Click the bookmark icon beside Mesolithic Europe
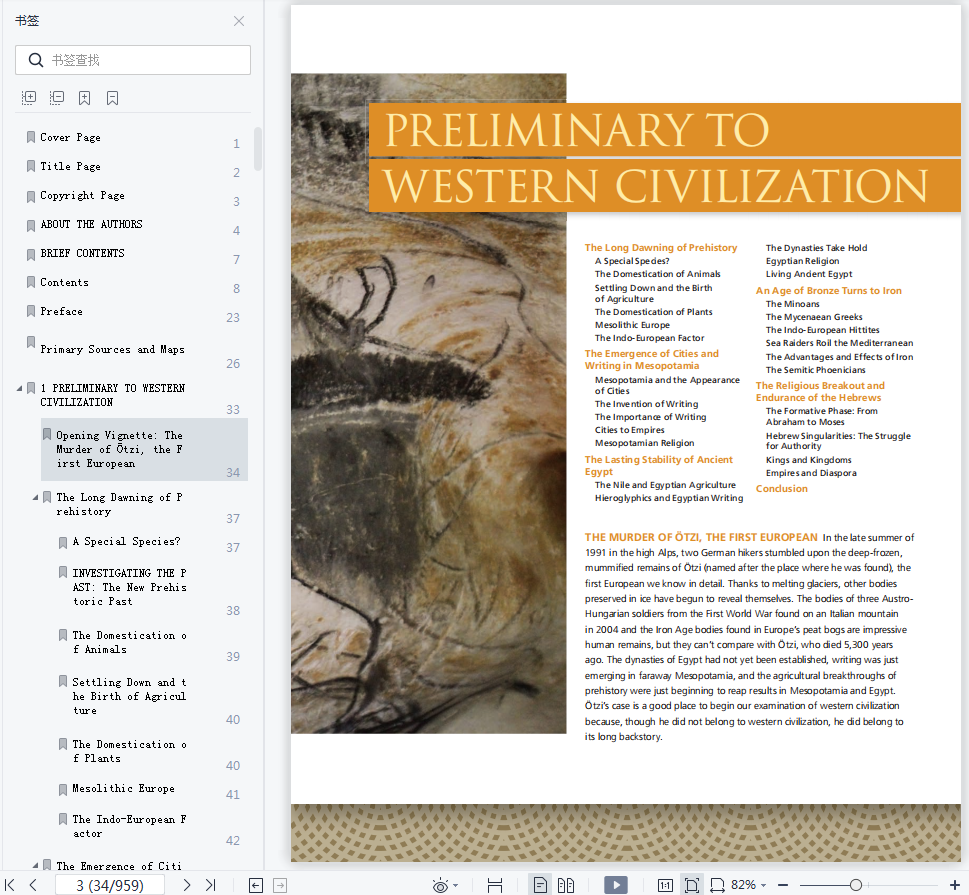The width and height of the screenshot is (969, 895). [x=62, y=790]
